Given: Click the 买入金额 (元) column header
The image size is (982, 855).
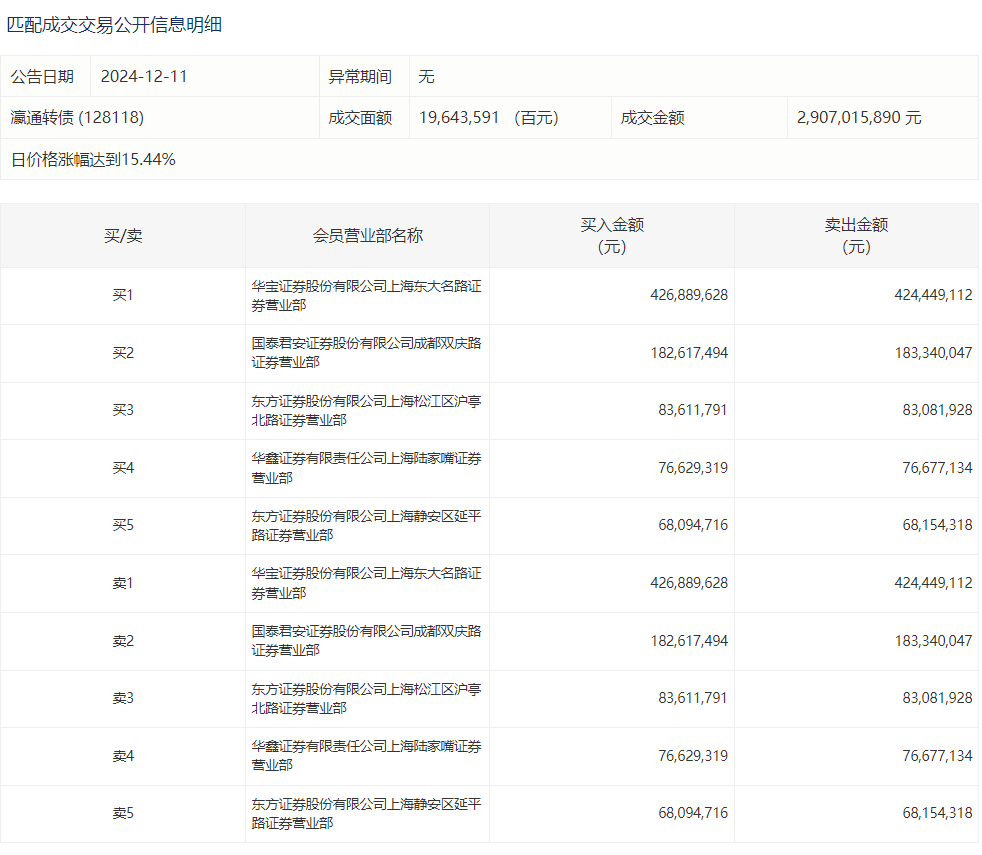Looking at the screenshot, I should pos(612,236).
